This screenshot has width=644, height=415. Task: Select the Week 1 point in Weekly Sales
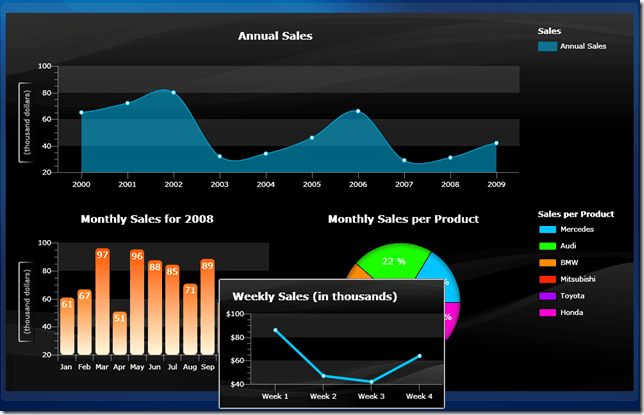275,330
